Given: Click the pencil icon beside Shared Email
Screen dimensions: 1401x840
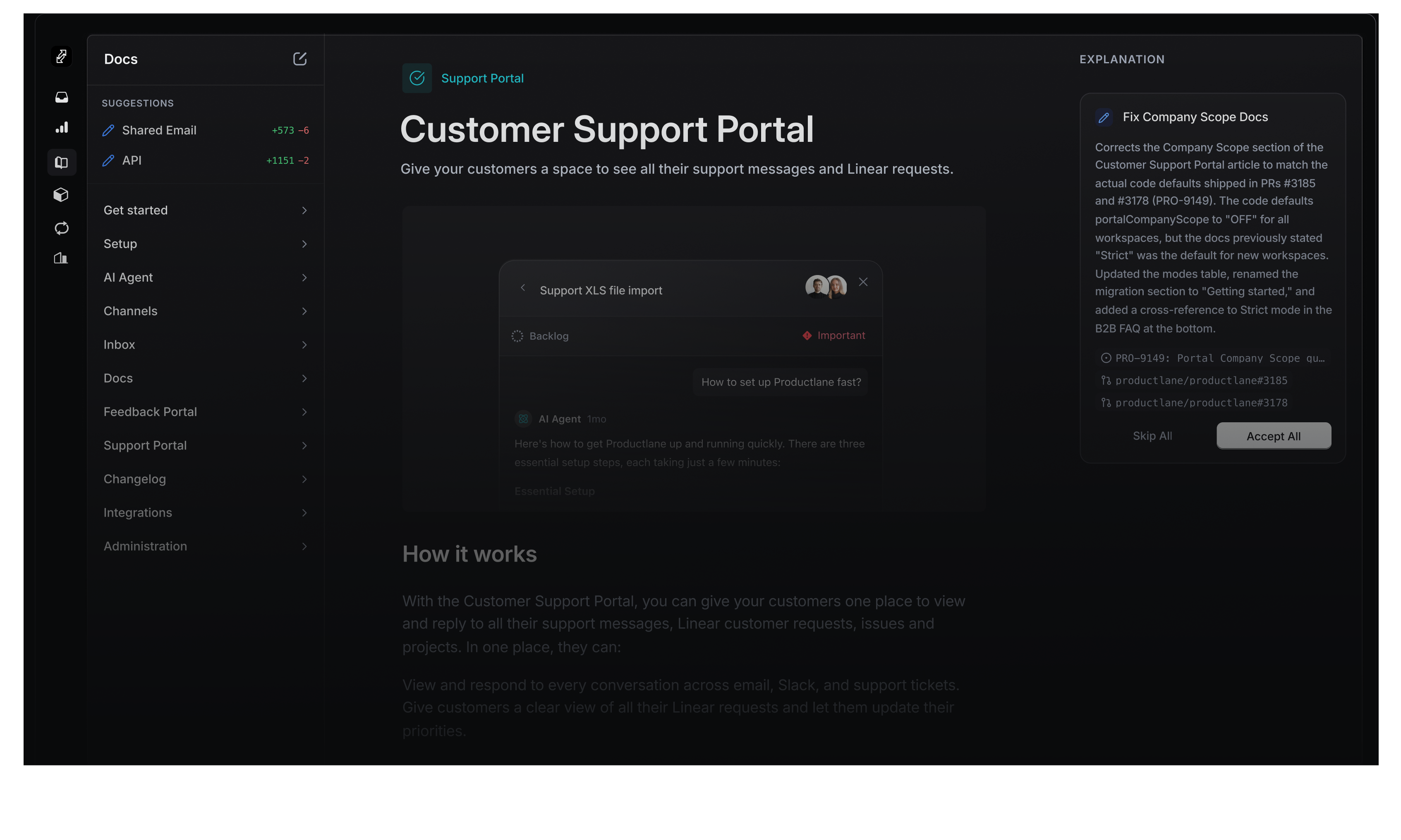Looking at the screenshot, I should click(x=108, y=130).
